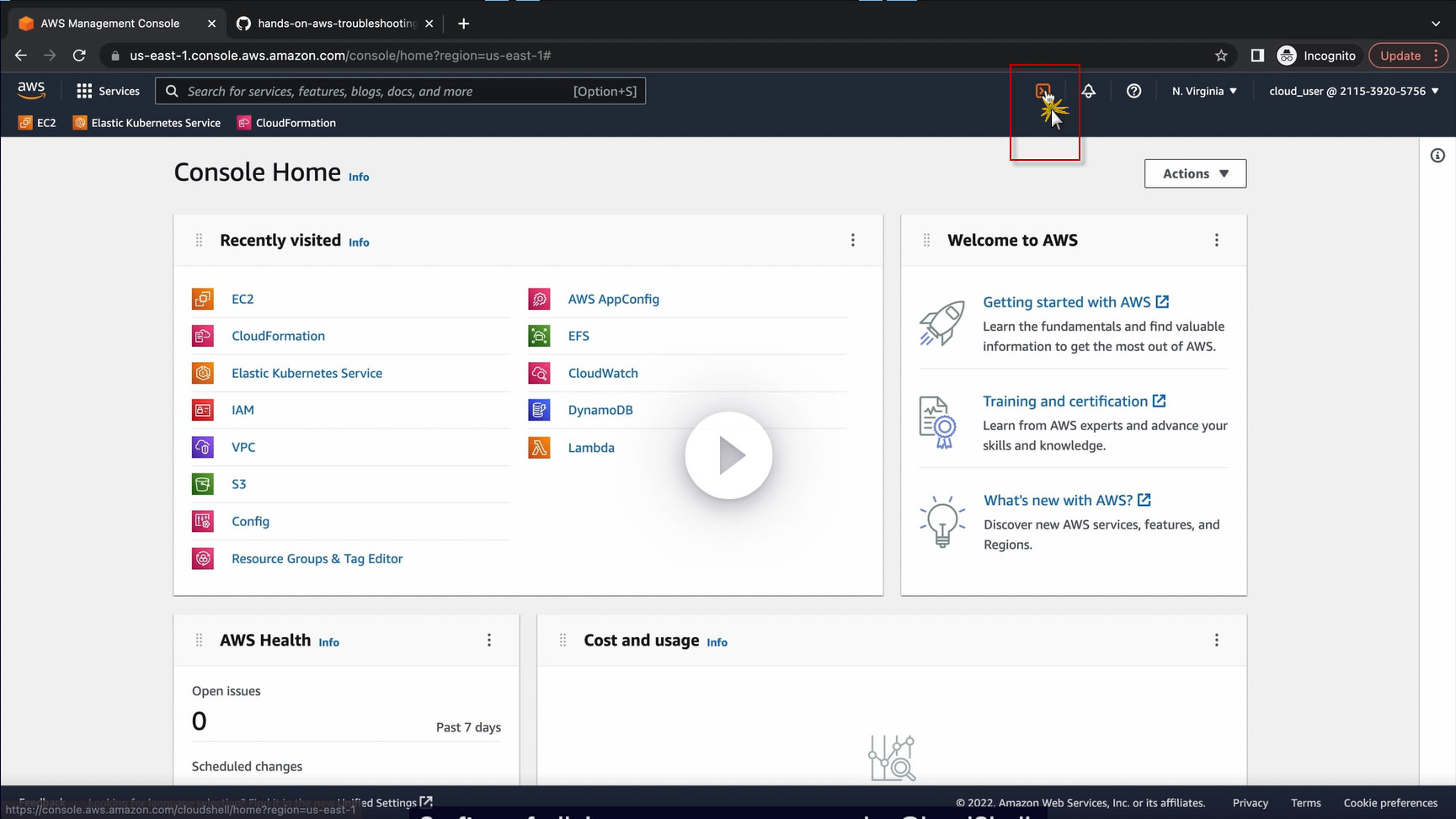The width and height of the screenshot is (1456, 819).
Task: Open the CloudFormation favorite shortcut
Action: tap(287, 123)
